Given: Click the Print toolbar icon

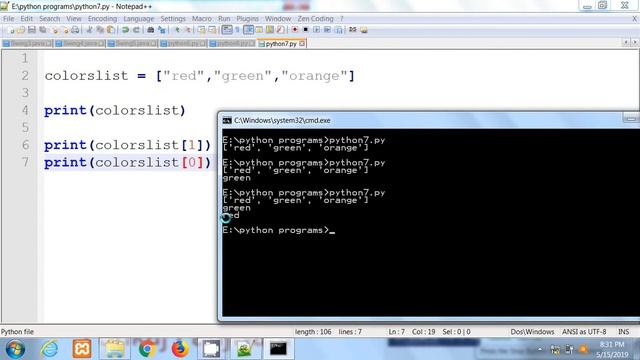Looking at the screenshot, I should click(76, 30).
